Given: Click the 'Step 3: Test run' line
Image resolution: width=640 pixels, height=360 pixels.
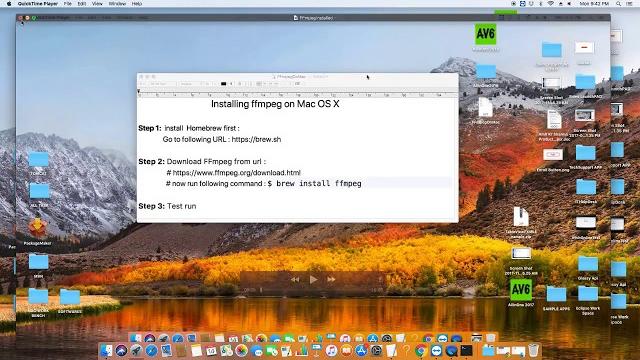Looking at the screenshot, I should [x=167, y=206].
